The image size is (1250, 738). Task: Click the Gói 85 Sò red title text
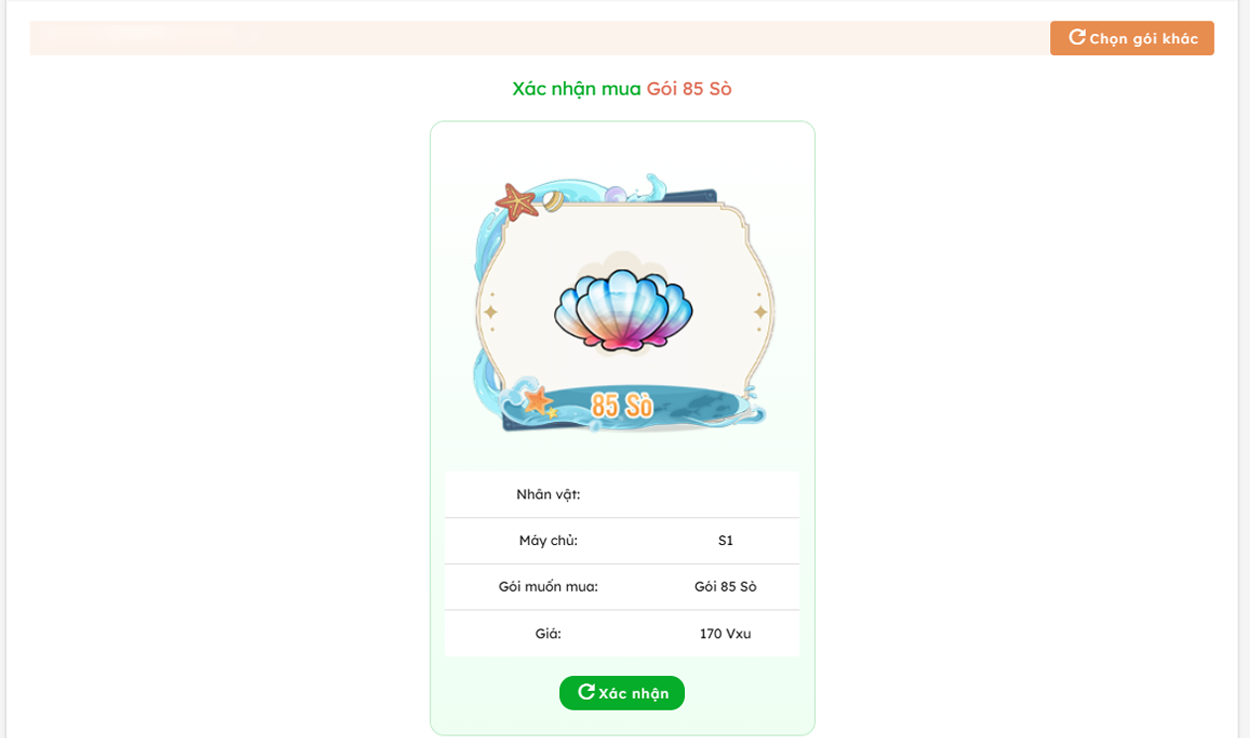689,89
